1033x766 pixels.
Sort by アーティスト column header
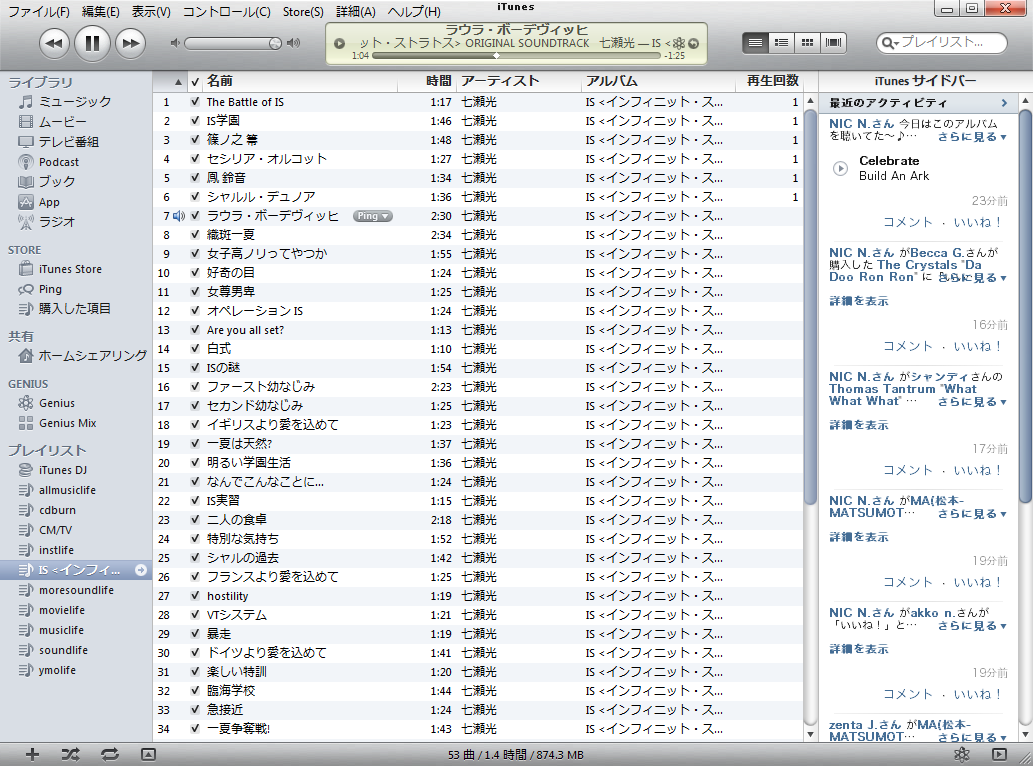click(x=519, y=82)
